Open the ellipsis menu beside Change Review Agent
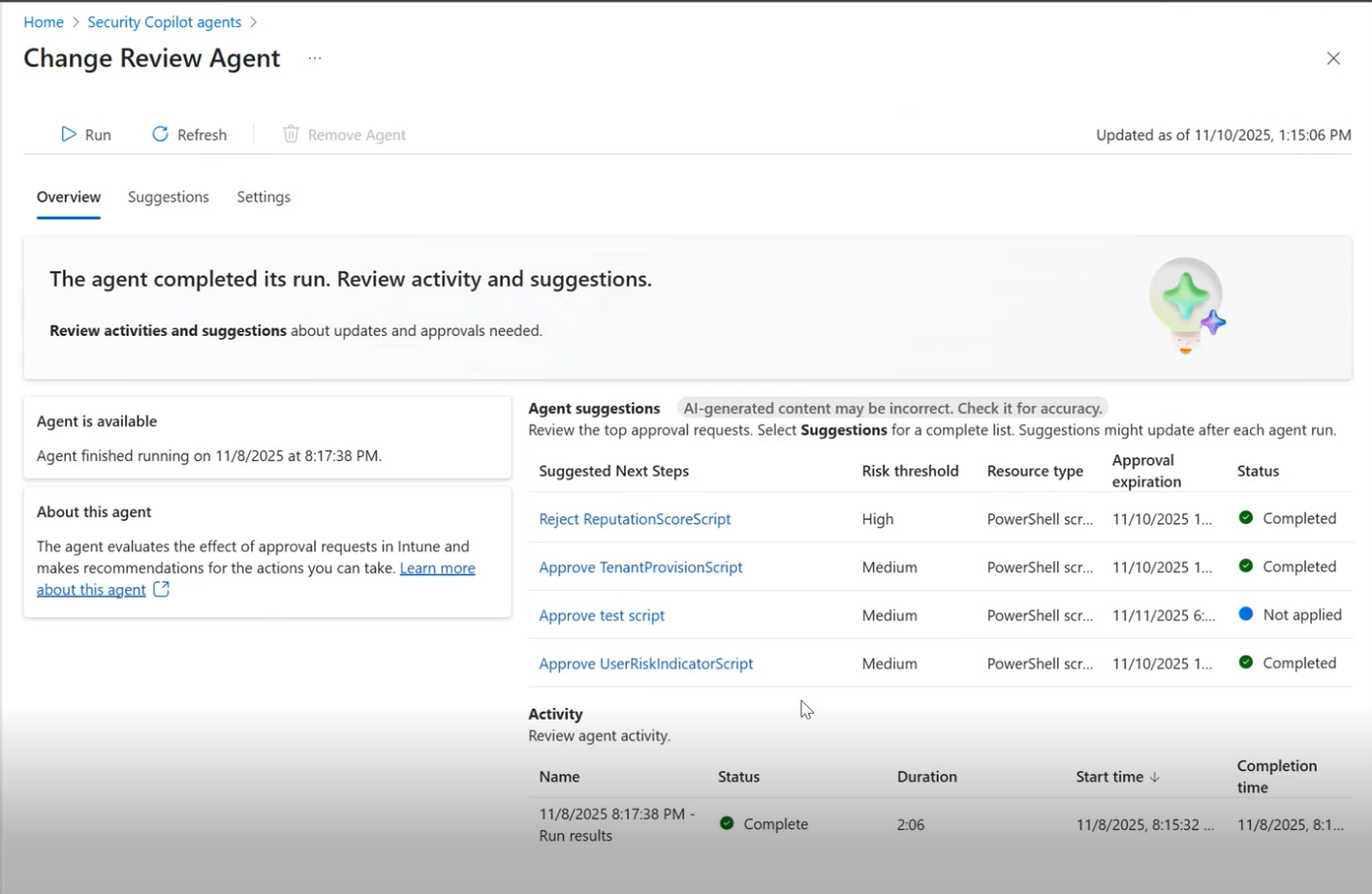The image size is (1372, 894). [x=314, y=58]
